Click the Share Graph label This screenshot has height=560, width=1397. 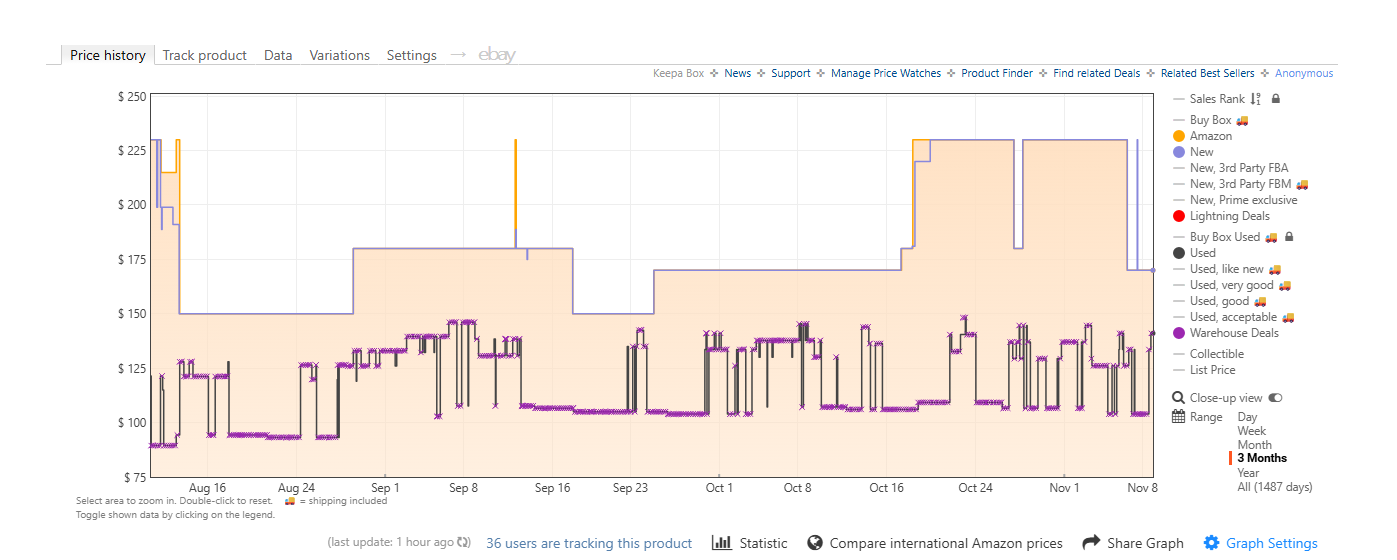[x=1145, y=543]
